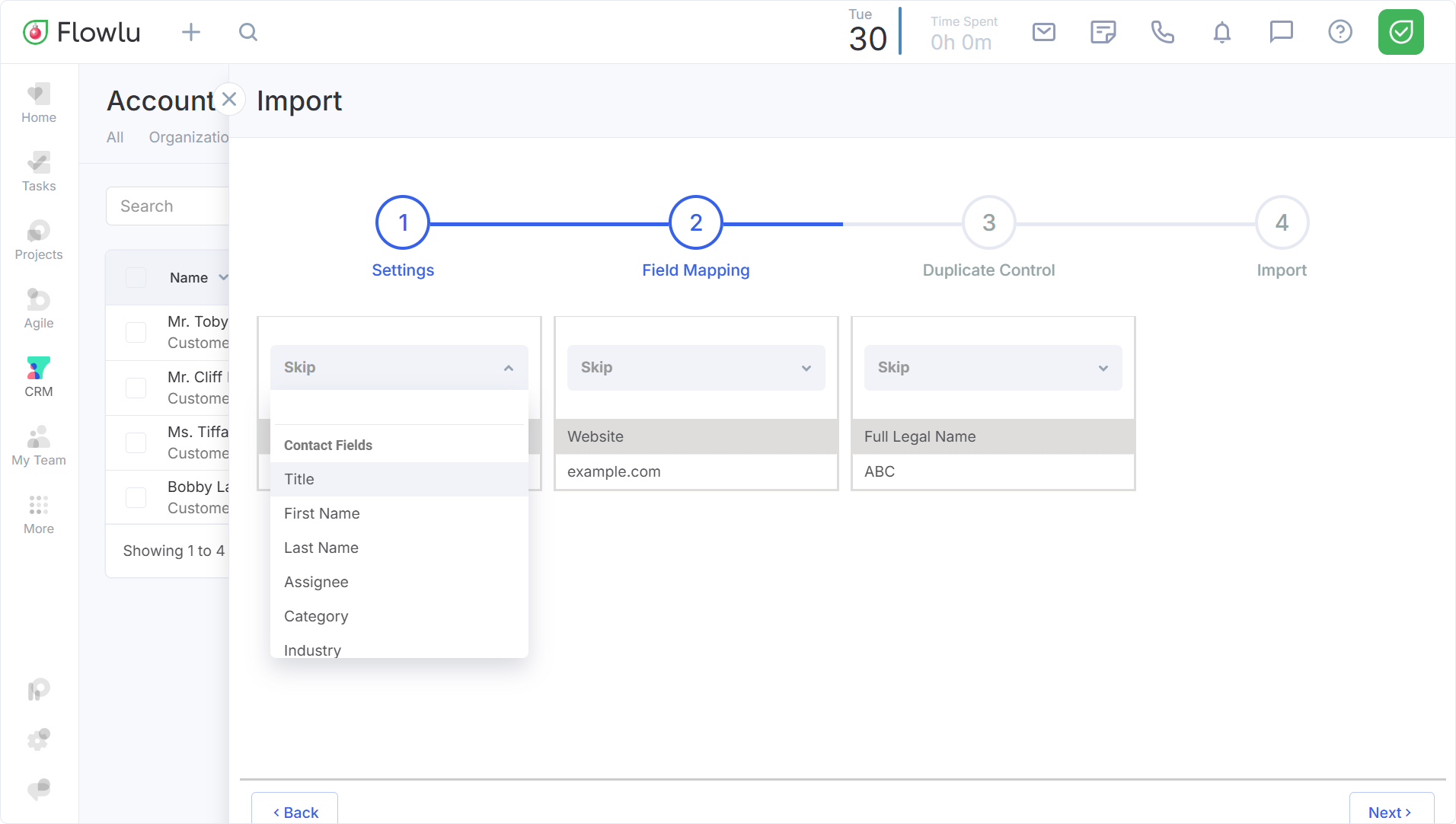Screen dimensions: 1456x824
Task: Jump to step 1 Settings circle
Action: [403, 222]
